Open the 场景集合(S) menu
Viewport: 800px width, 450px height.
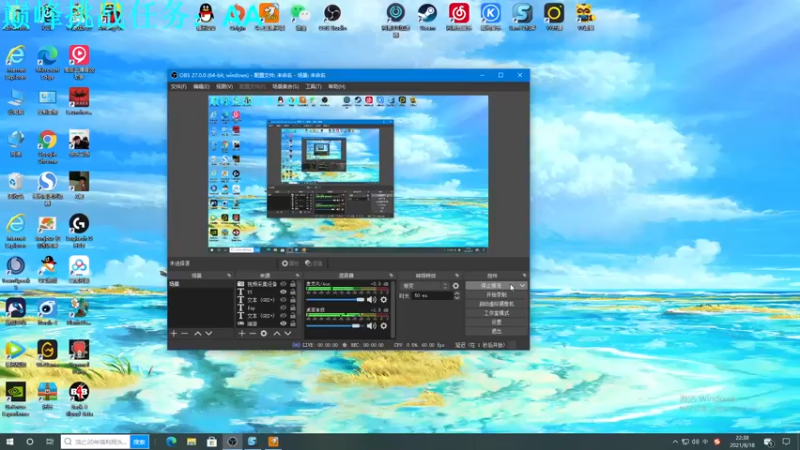point(285,87)
